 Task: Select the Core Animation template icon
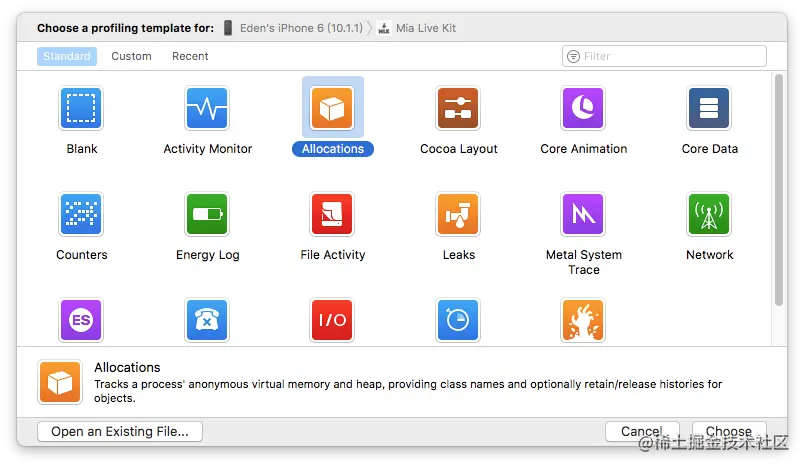(x=584, y=108)
